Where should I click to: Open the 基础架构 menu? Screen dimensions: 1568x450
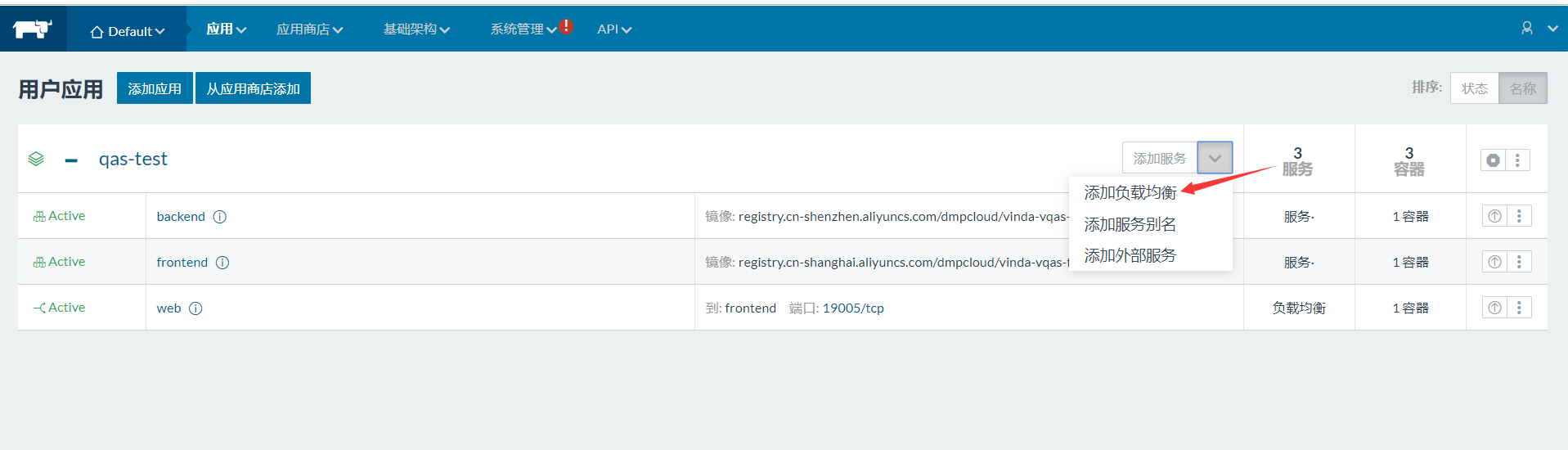click(x=416, y=29)
